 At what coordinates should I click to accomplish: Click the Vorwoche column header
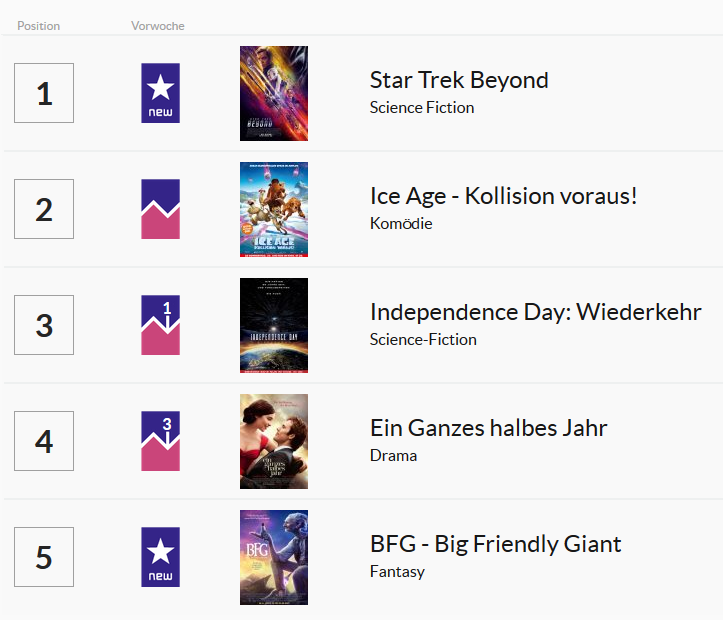tap(158, 26)
